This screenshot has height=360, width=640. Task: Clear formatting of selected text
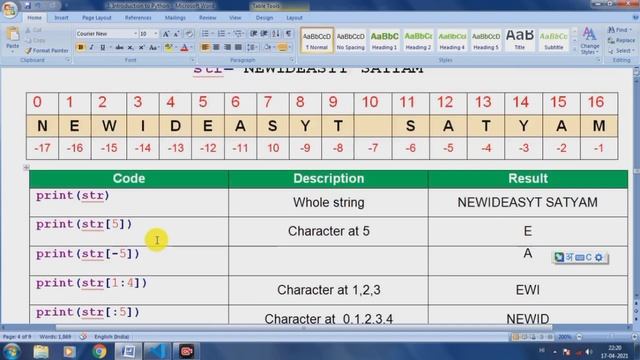coord(189,34)
